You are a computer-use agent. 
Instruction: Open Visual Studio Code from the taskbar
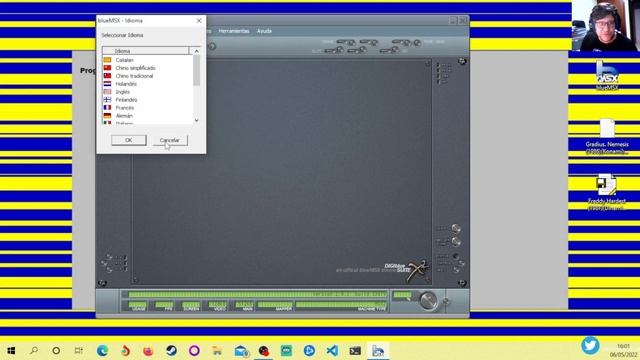(x=332, y=351)
